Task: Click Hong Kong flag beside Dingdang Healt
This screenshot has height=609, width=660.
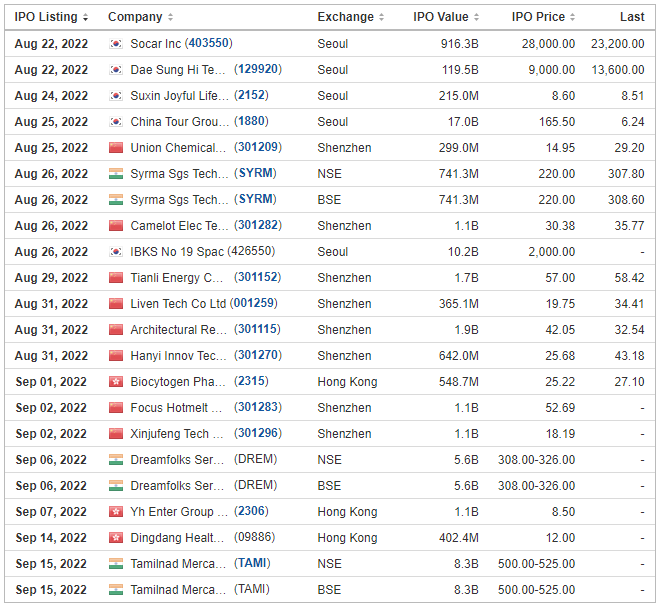Action: tap(116, 537)
